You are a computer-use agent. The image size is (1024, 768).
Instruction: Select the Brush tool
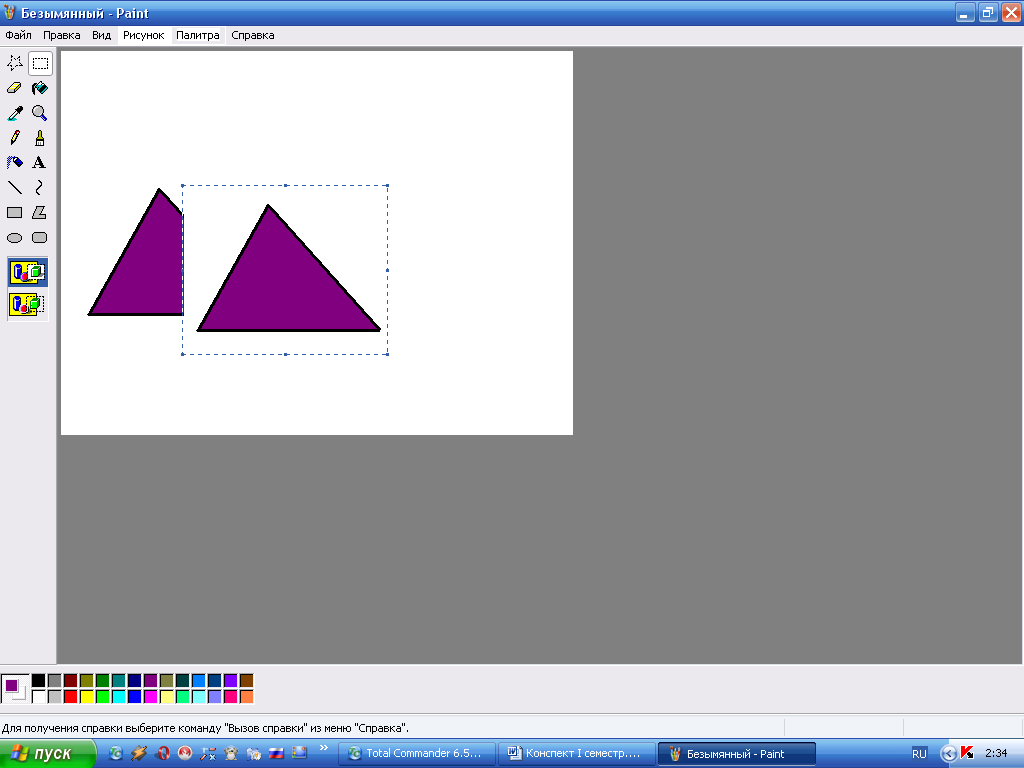coord(40,138)
